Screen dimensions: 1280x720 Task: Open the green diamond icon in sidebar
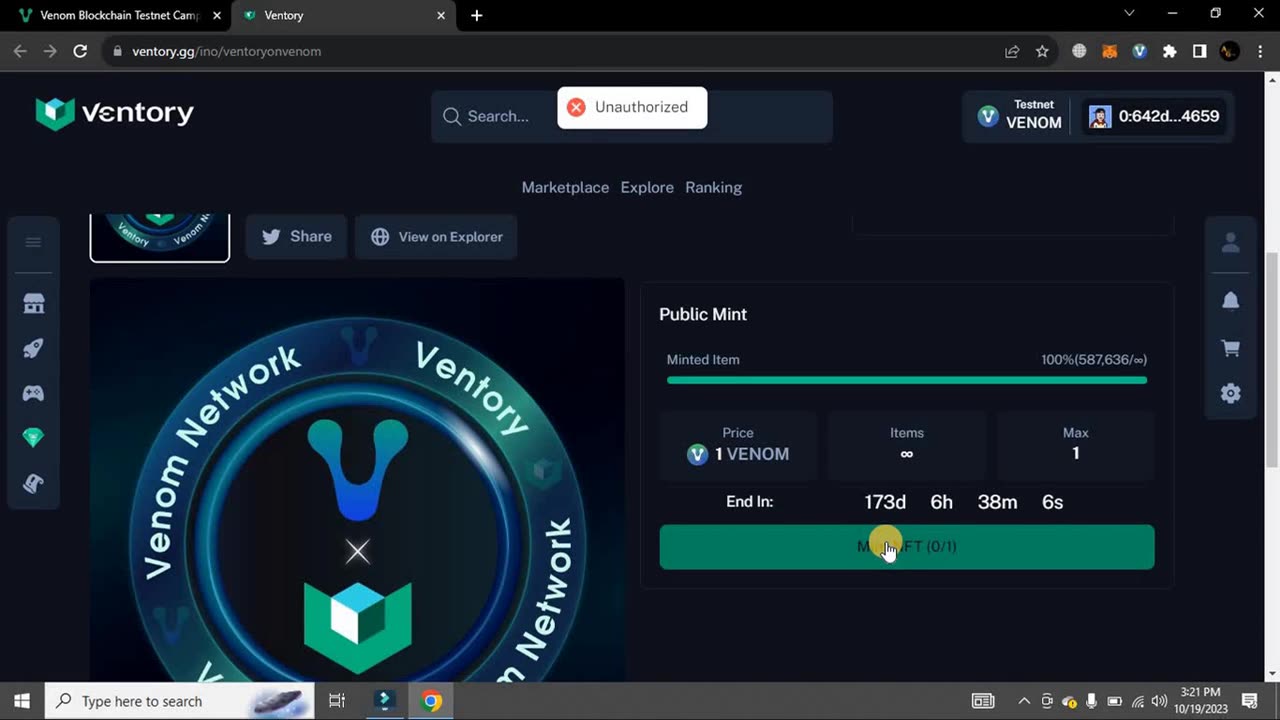[33, 438]
